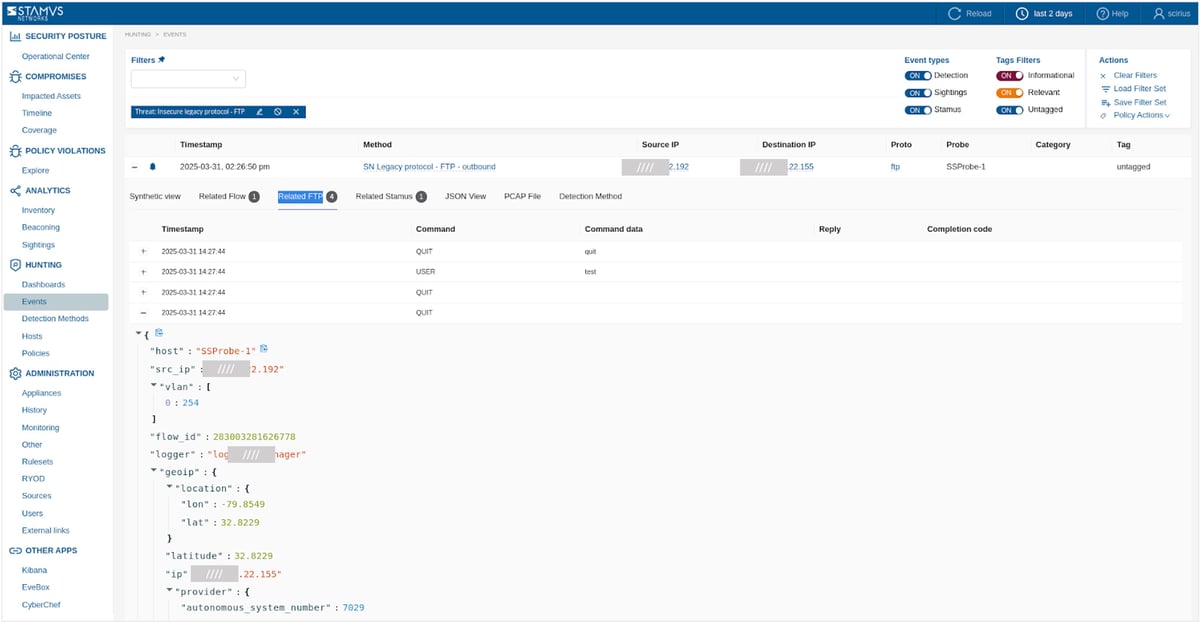Open Operational Center in sidebar
Screen dimensions: 1200x622
click(56, 56)
